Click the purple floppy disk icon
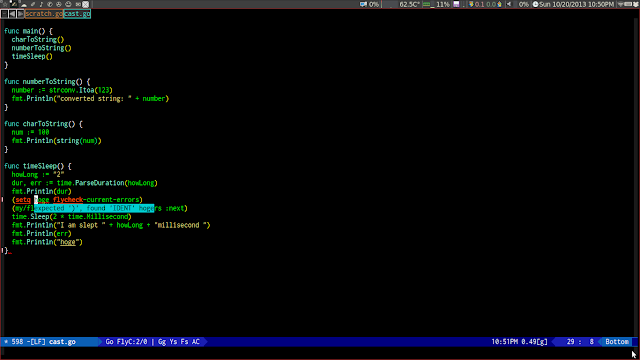The height and width of the screenshot is (360, 640). [x=456, y=4]
